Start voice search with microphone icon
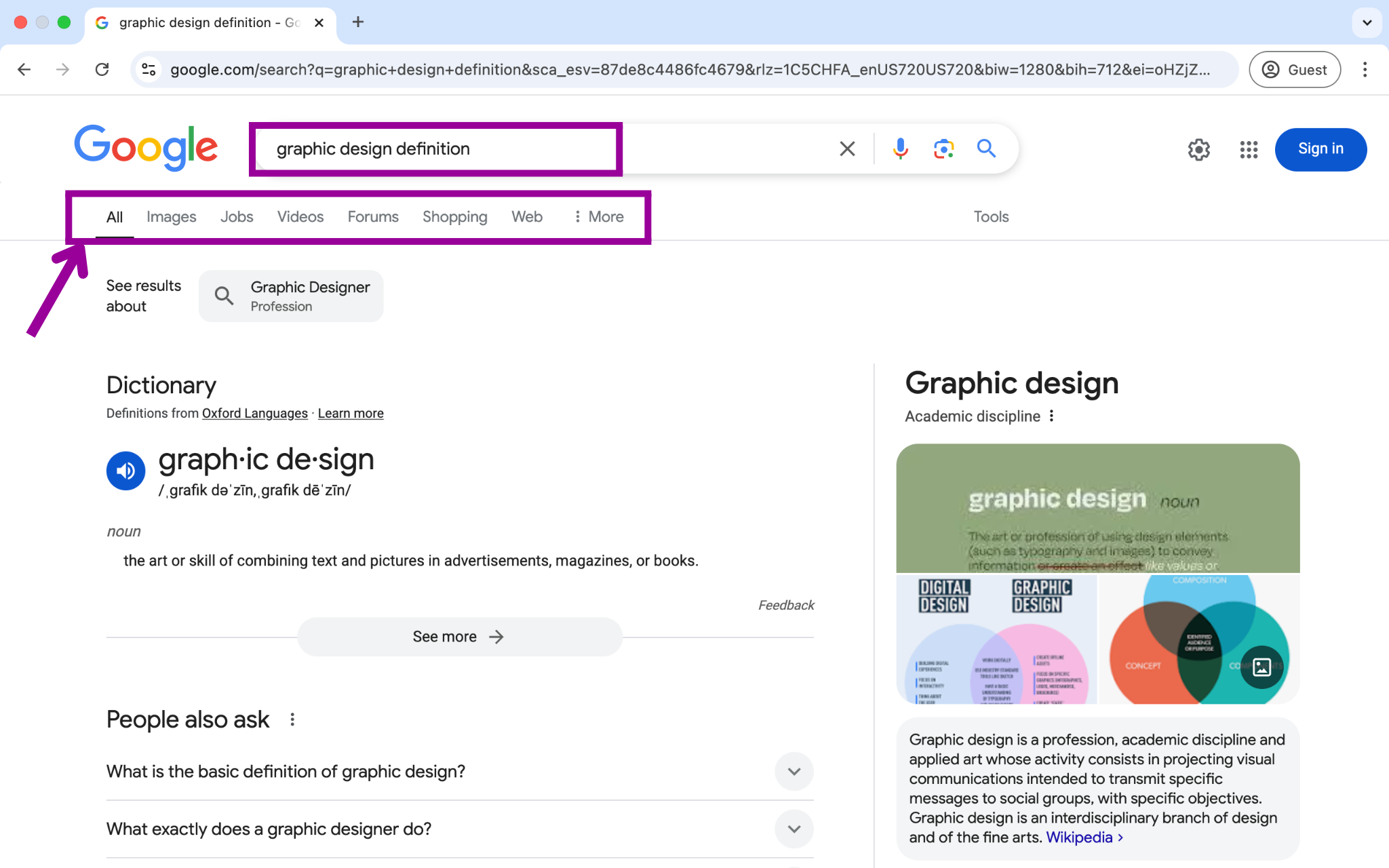 coord(901,149)
